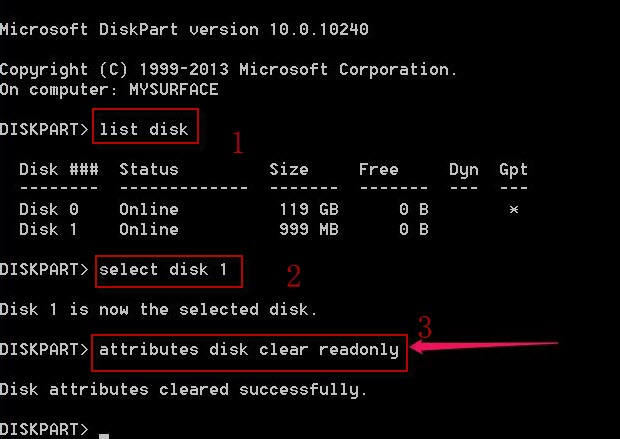Click the asterisk in the Gpt column

pyautogui.click(x=513, y=210)
